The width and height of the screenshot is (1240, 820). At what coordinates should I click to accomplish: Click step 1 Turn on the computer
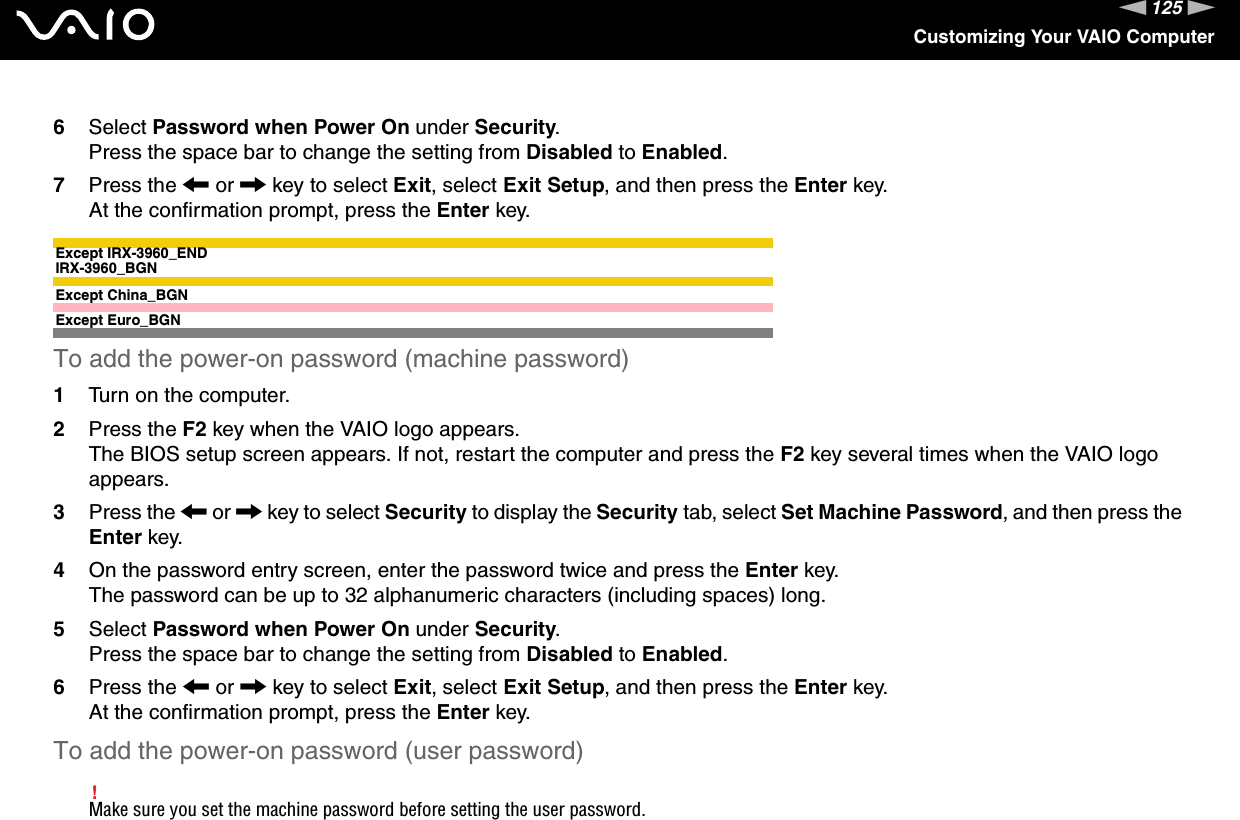[x=189, y=395]
